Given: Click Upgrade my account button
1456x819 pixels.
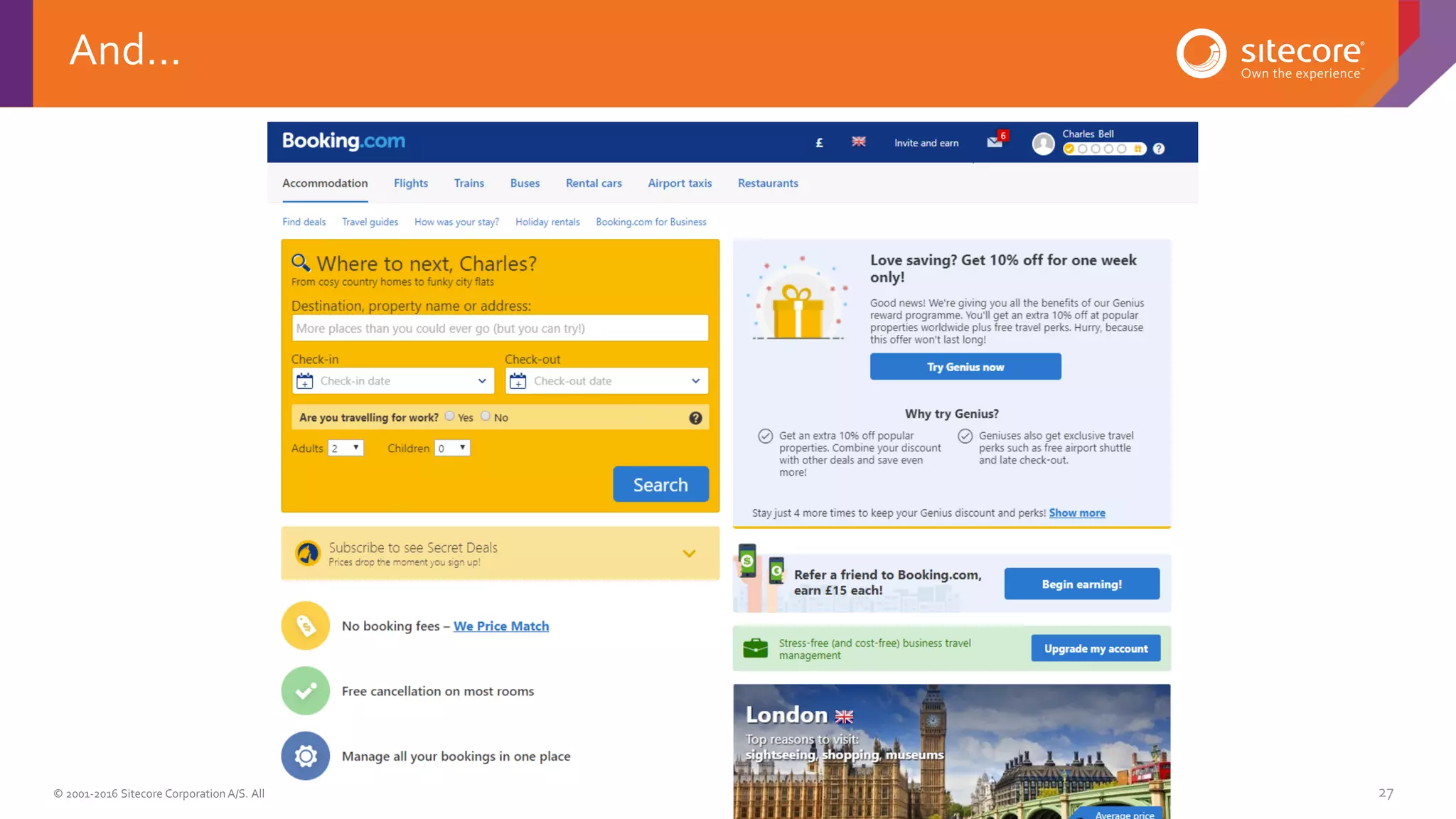Looking at the screenshot, I should pyautogui.click(x=1096, y=648).
